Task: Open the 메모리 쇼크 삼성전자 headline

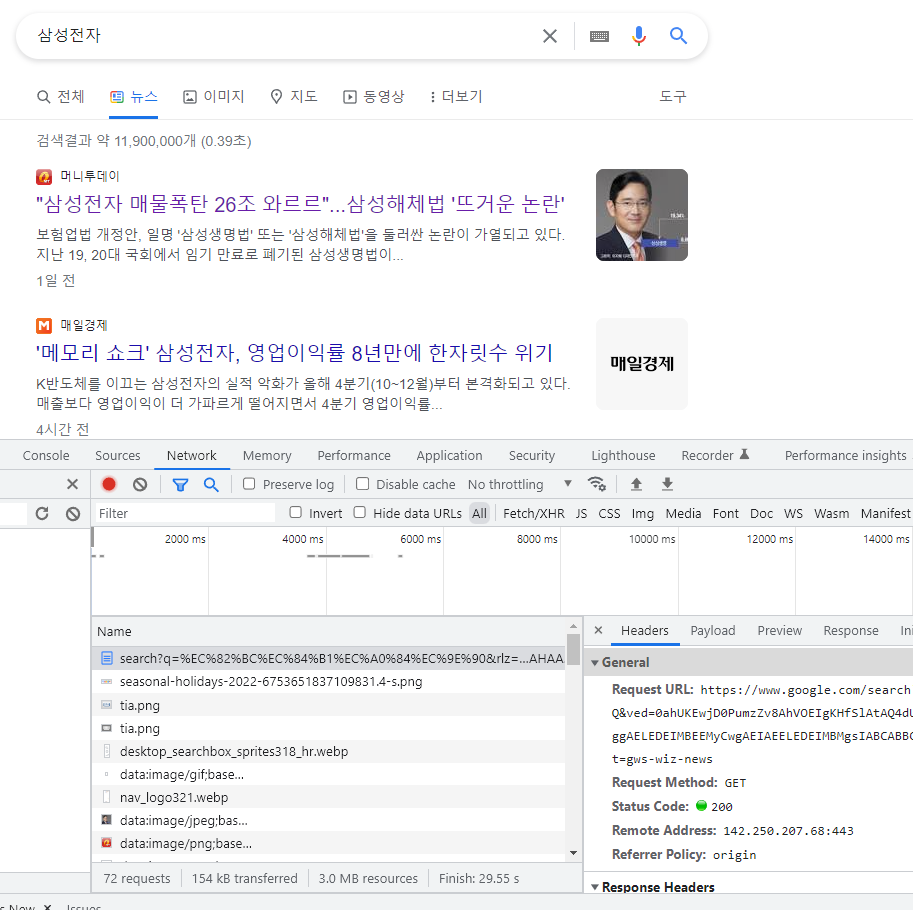Action: pos(294,353)
